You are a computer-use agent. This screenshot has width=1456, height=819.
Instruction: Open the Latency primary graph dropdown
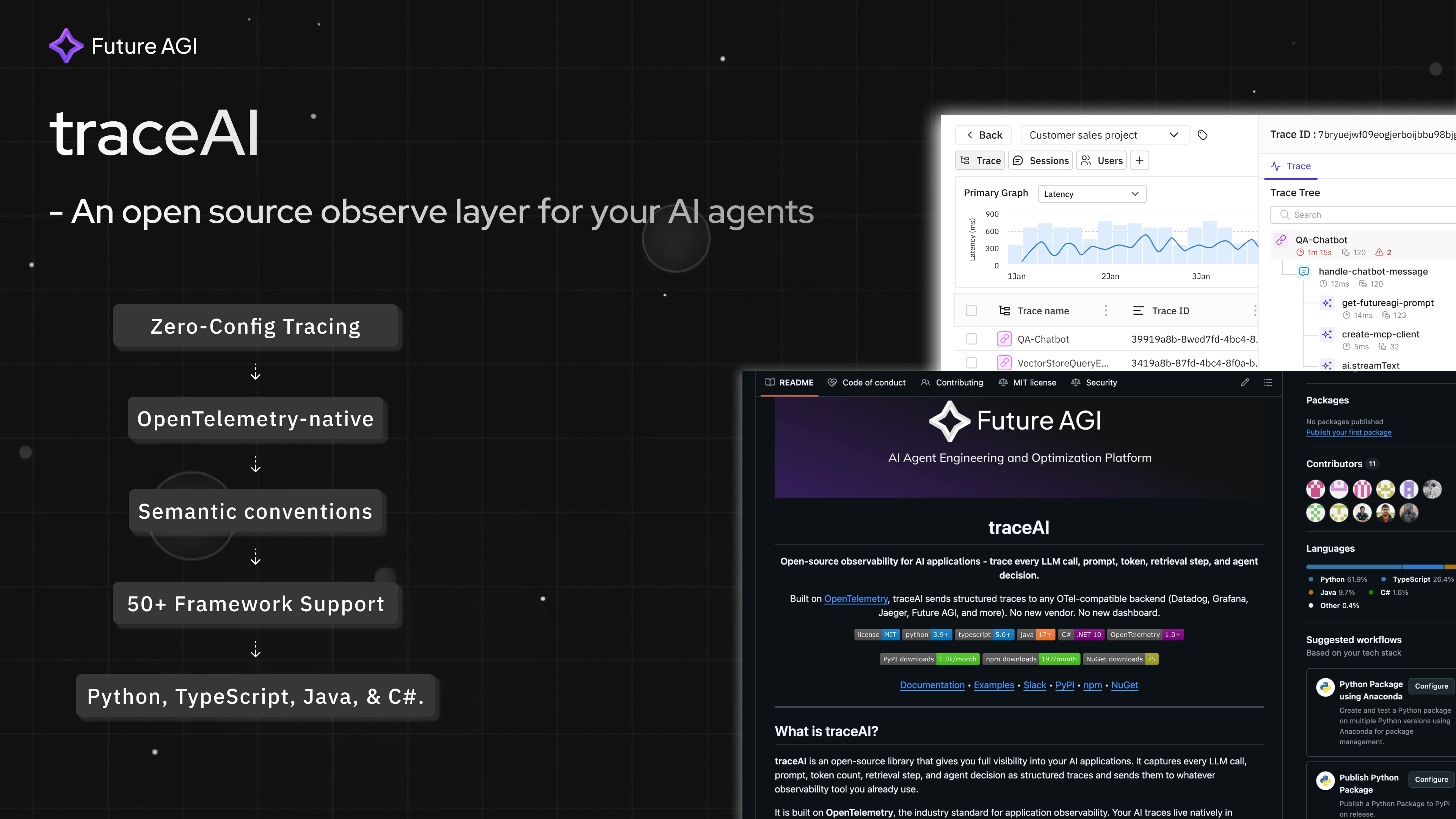point(1092,194)
